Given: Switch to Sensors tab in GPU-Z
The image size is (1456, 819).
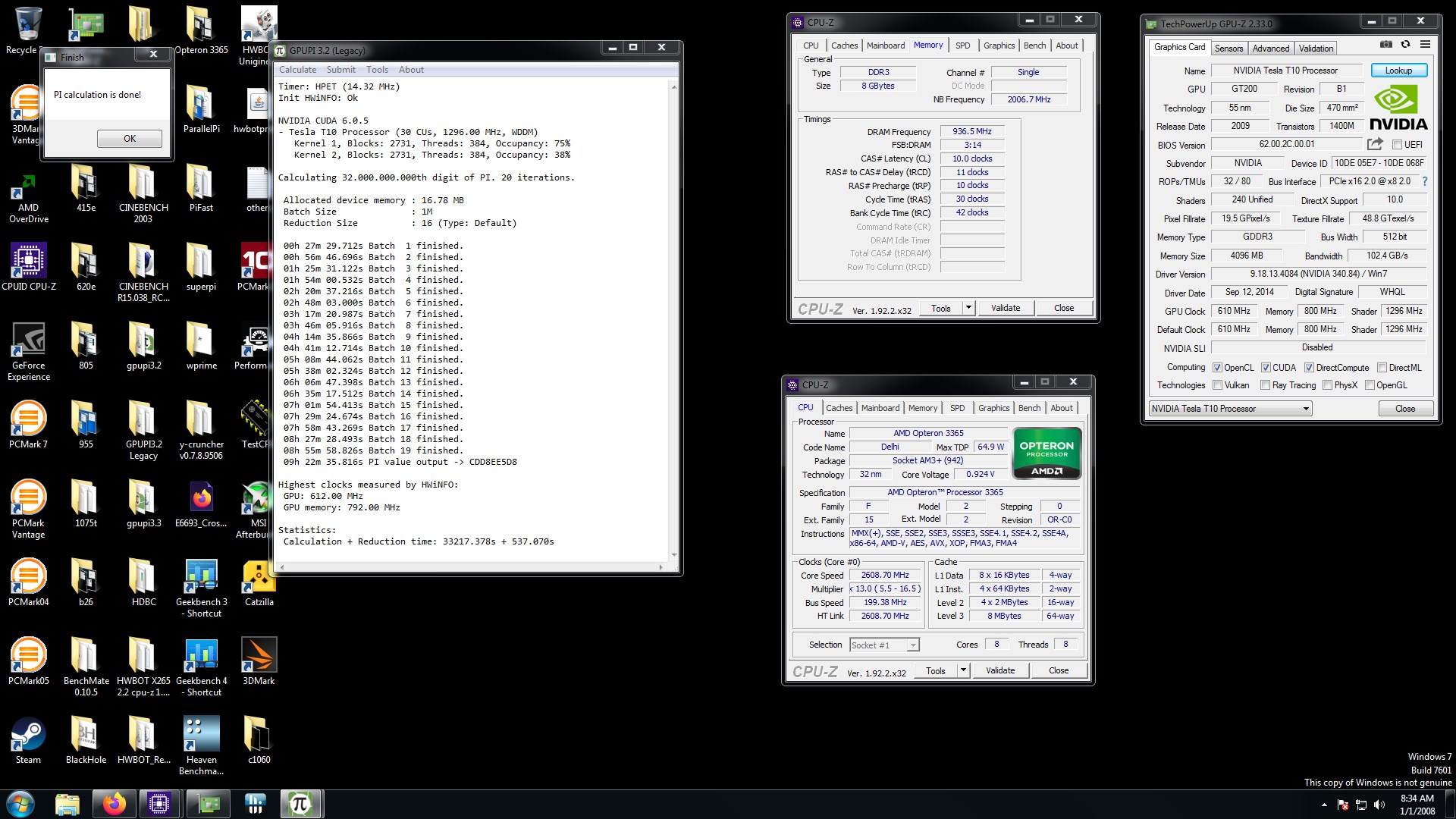Looking at the screenshot, I should click(1228, 49).
